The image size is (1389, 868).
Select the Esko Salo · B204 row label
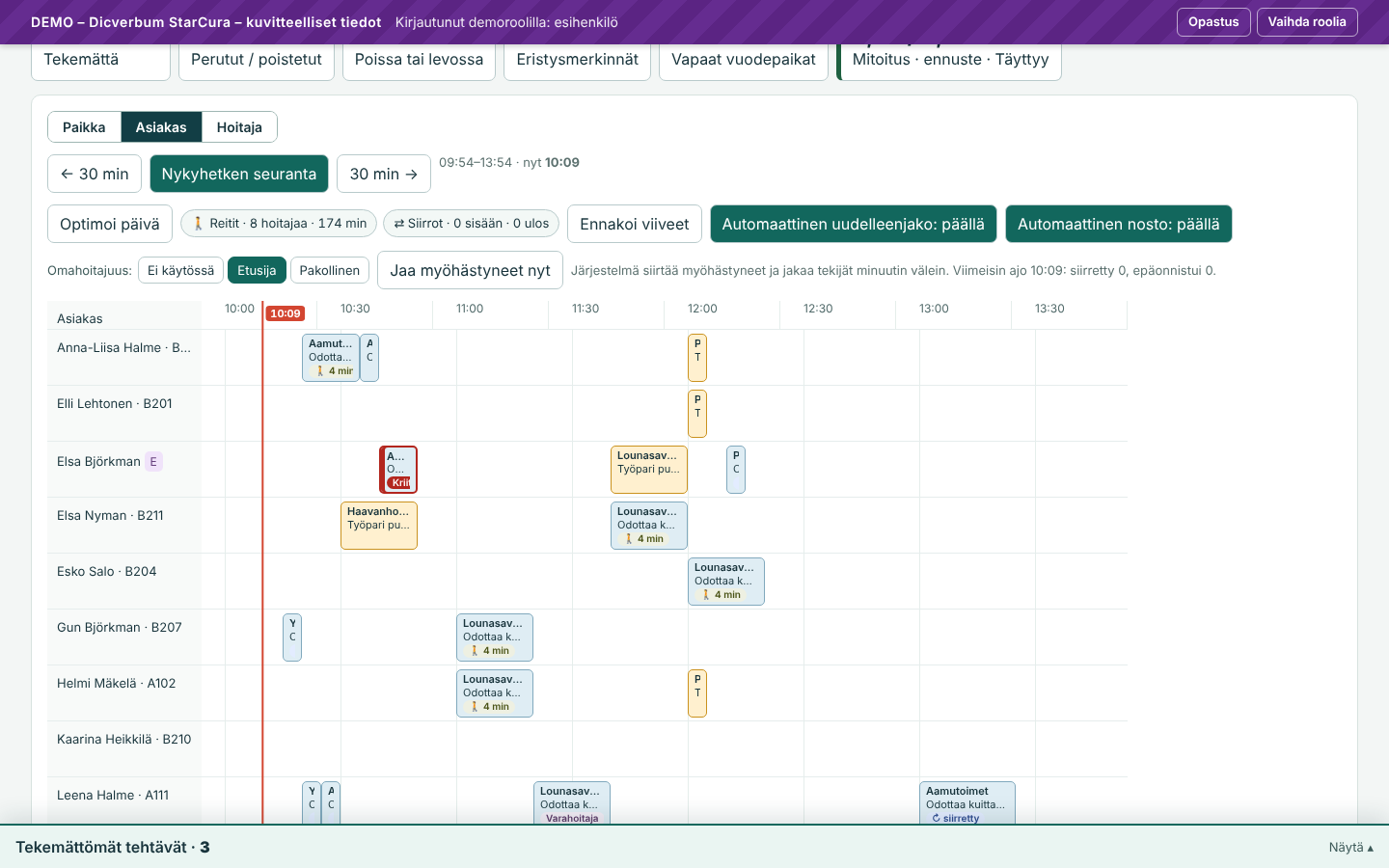pos(107,572)
